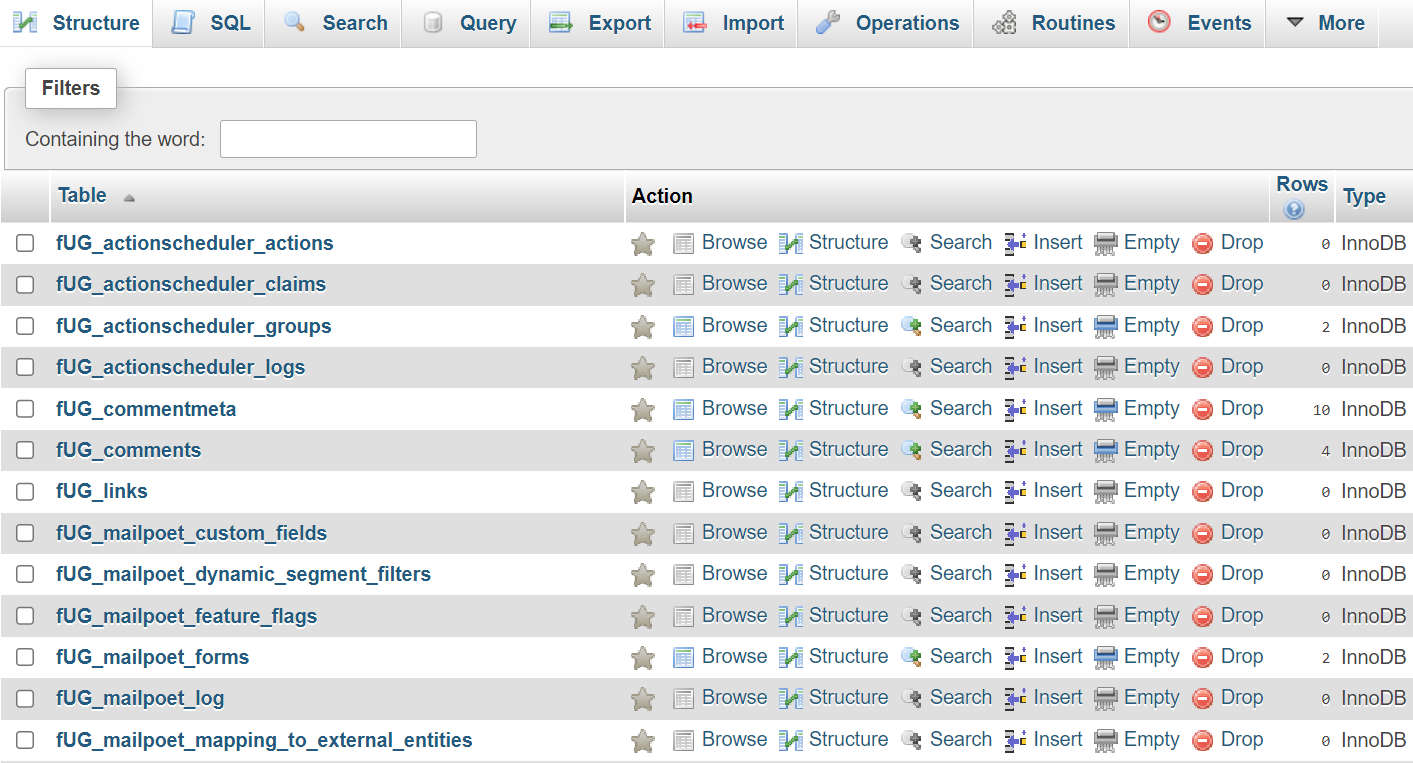Open Structure view for fUG_mailpoet_custom_fields
This screenshot has height=763, width=1413.
(847, 532)
